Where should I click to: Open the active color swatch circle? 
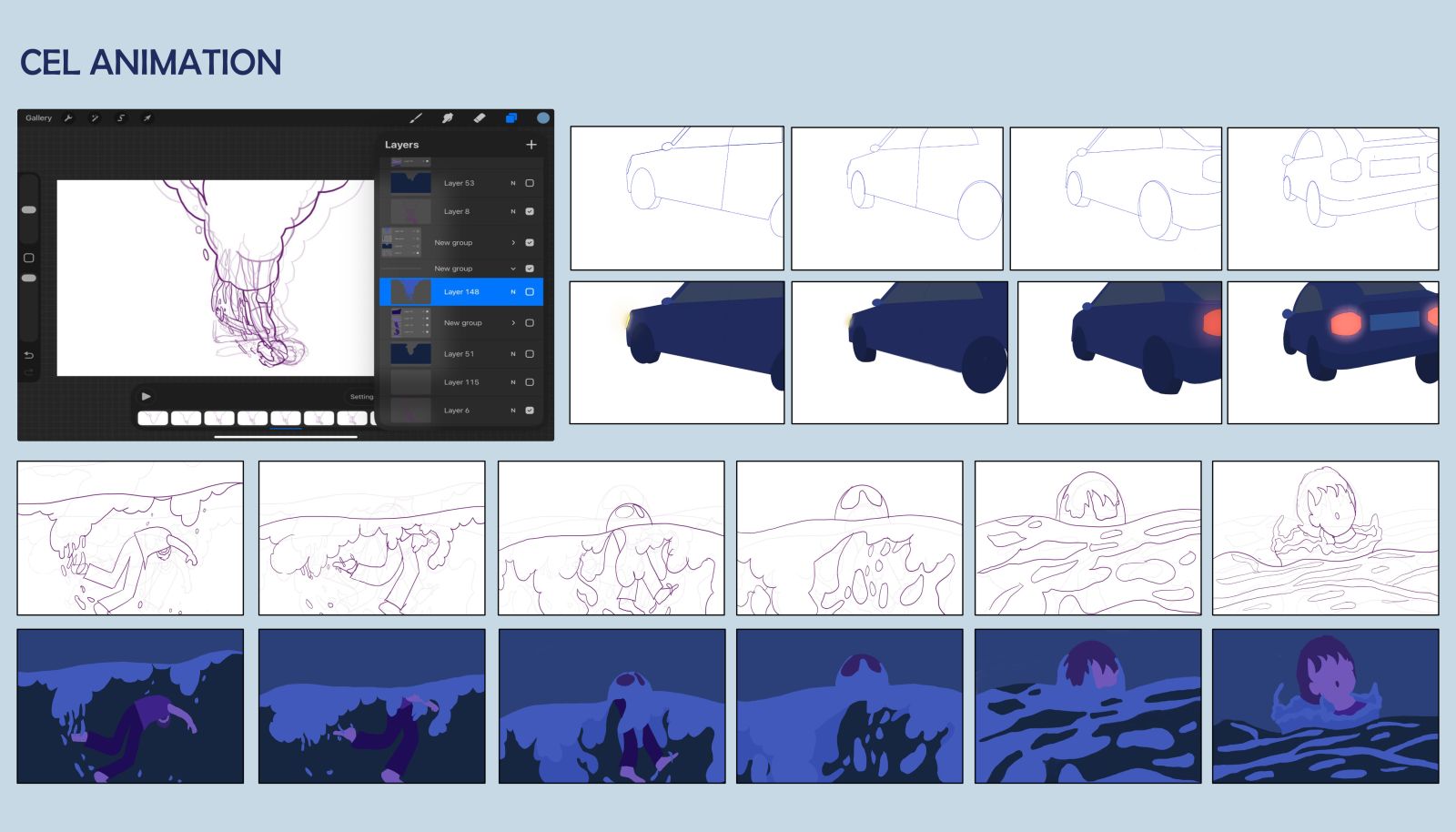click(x=543, y=118)
